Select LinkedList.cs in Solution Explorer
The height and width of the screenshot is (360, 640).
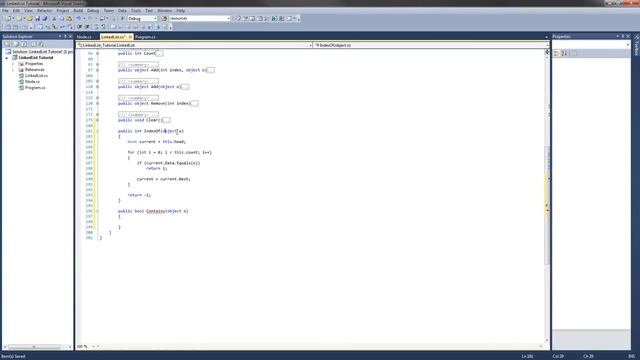[x=36, y=76]
